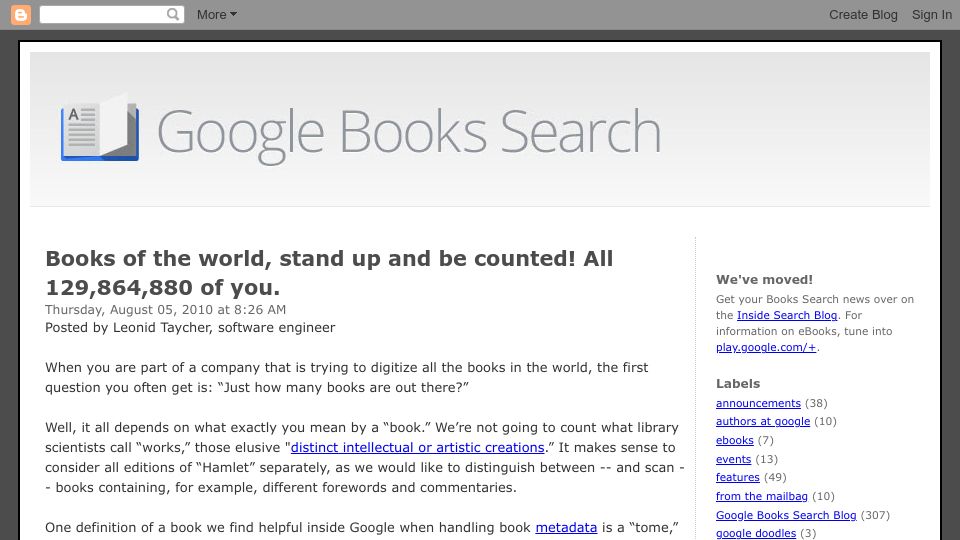The height and width of the screenshot is (540, 960).
Task: Click 'Posted by Leonid Taycher, software engineer' text
Action: pos(190,328)
